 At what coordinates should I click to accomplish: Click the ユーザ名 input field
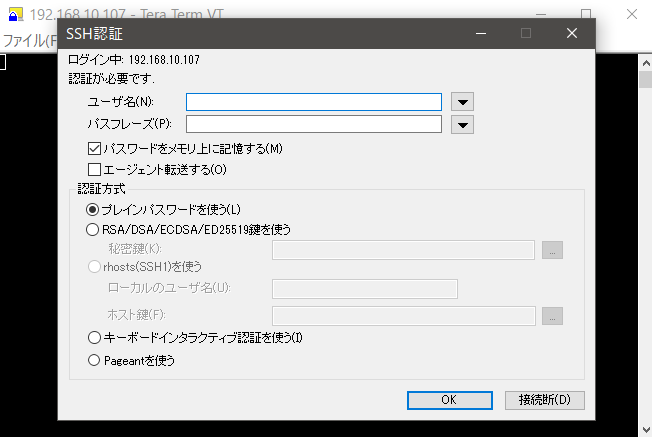314,102
